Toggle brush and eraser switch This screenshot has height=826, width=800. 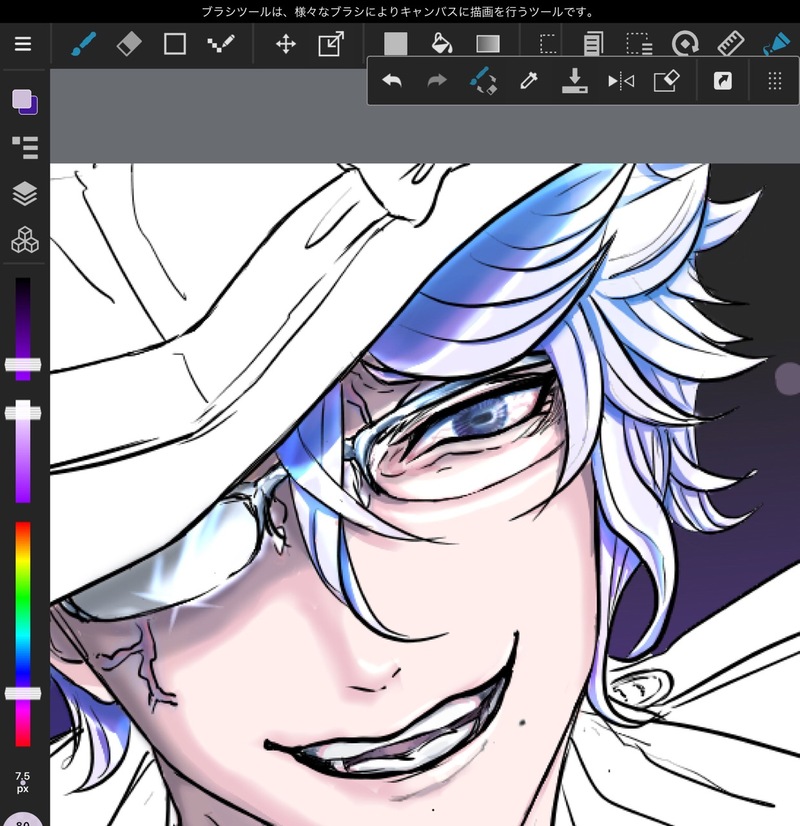(x=483, y=81)
